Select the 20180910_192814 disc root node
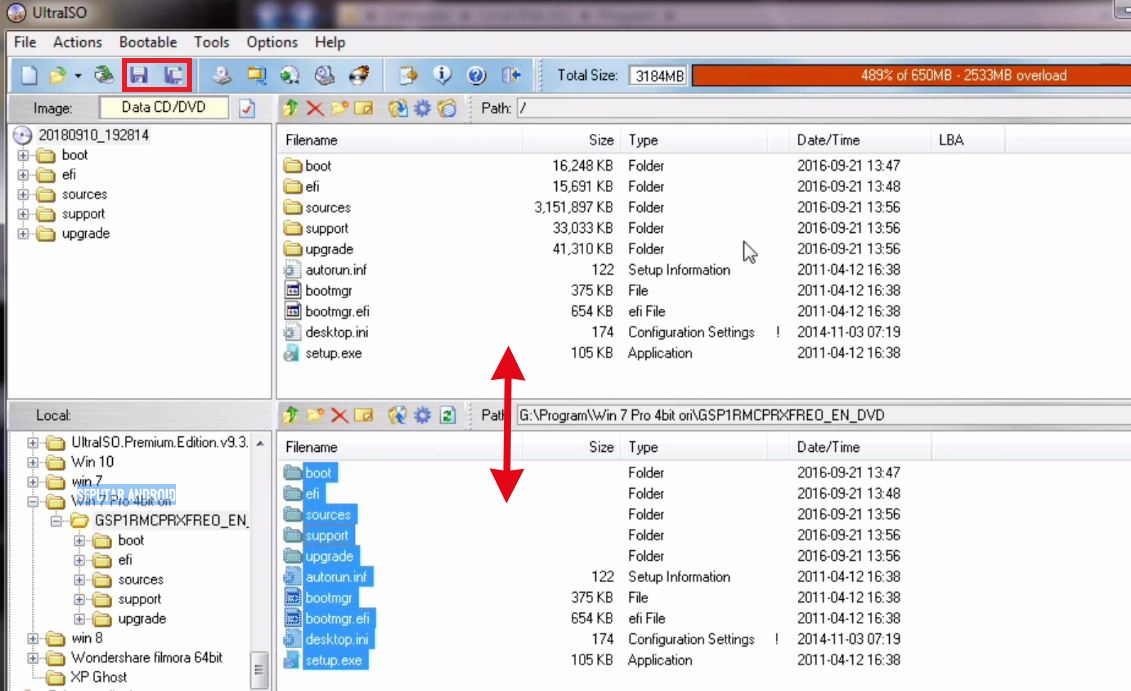1131x691 pixels. pyautogui.click(x=93, y=136)
